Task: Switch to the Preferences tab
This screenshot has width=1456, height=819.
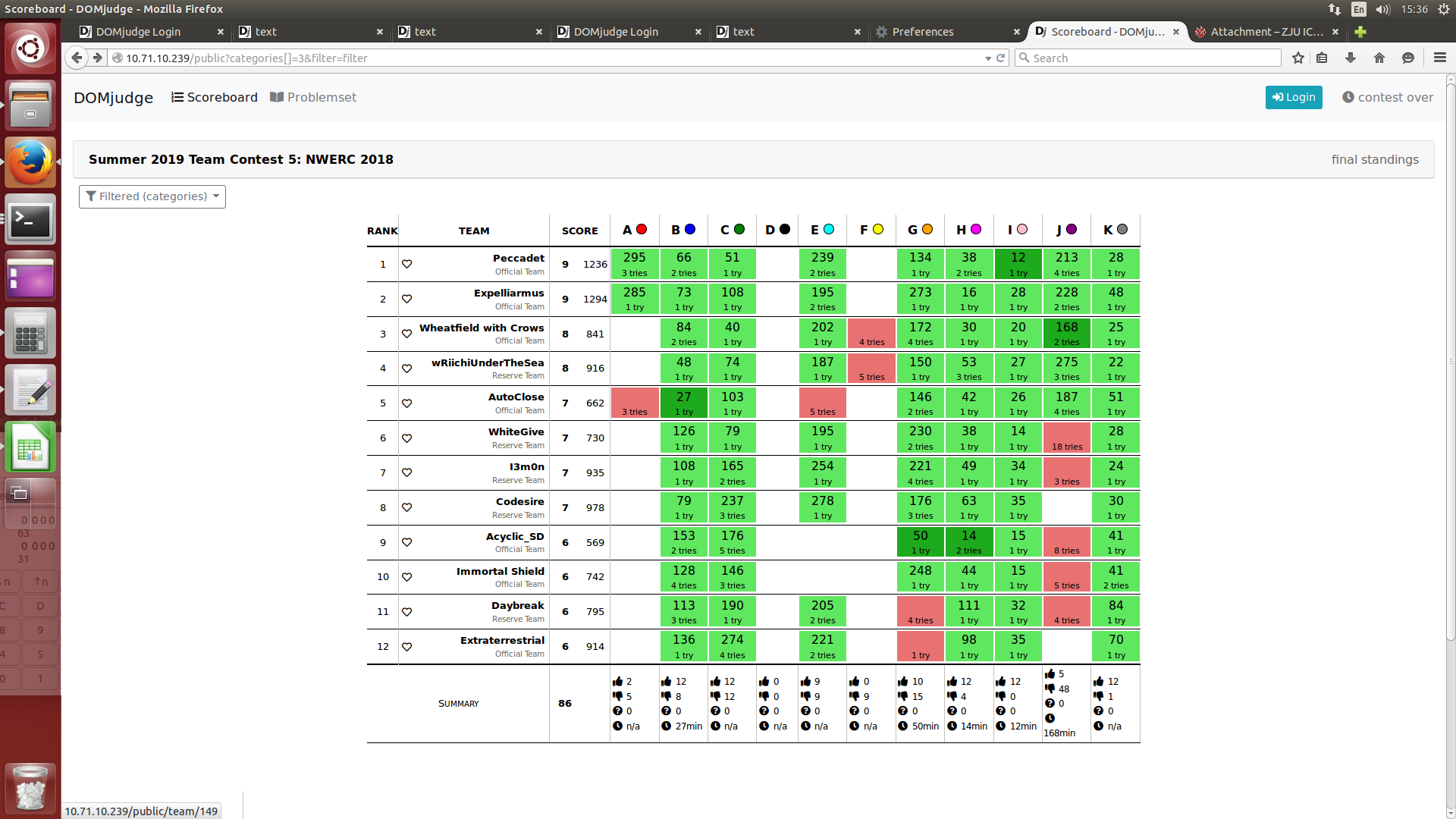Action: pos(922,32)
